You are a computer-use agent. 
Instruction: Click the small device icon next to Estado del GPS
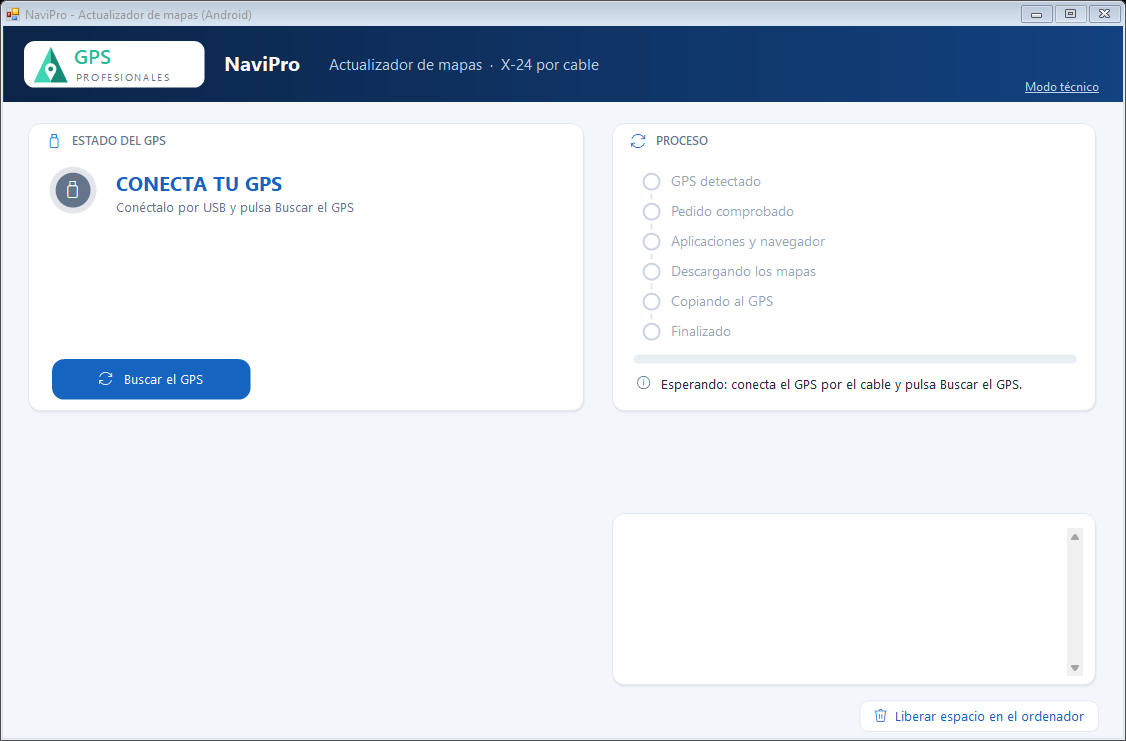(54, 141)
